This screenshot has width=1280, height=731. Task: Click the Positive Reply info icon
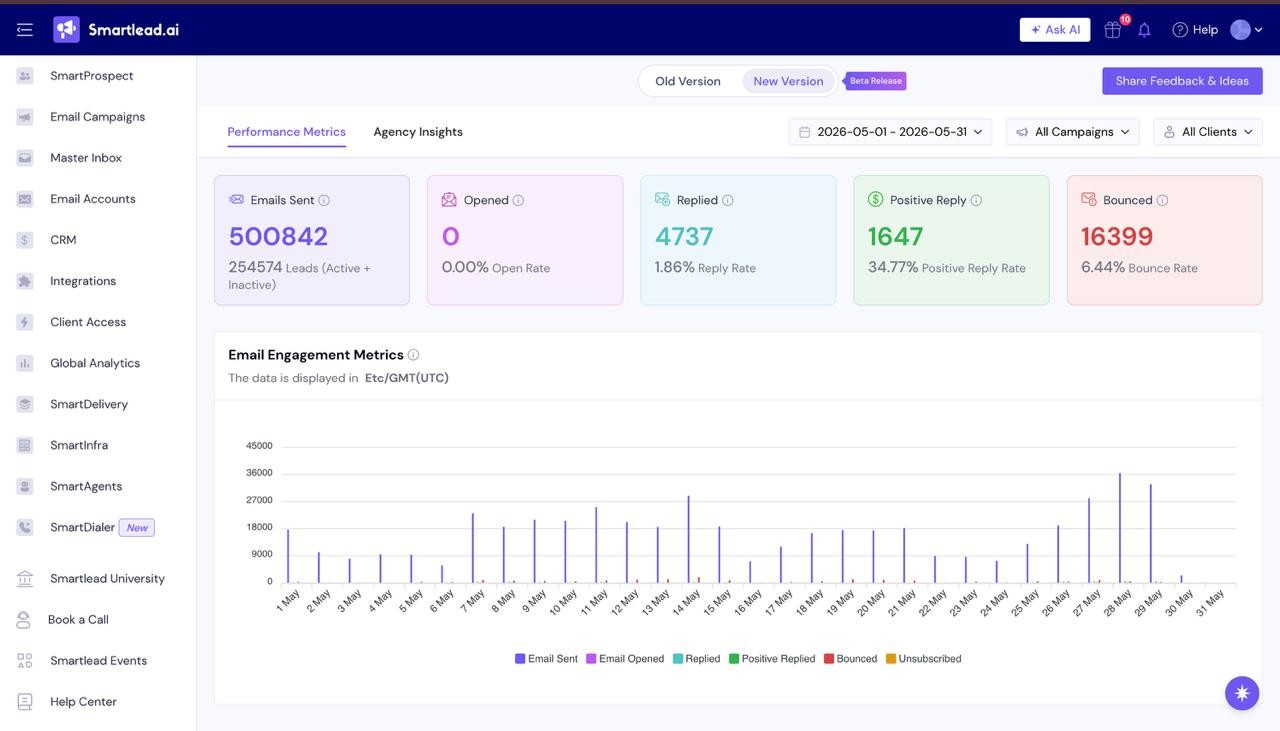point(976,200)
